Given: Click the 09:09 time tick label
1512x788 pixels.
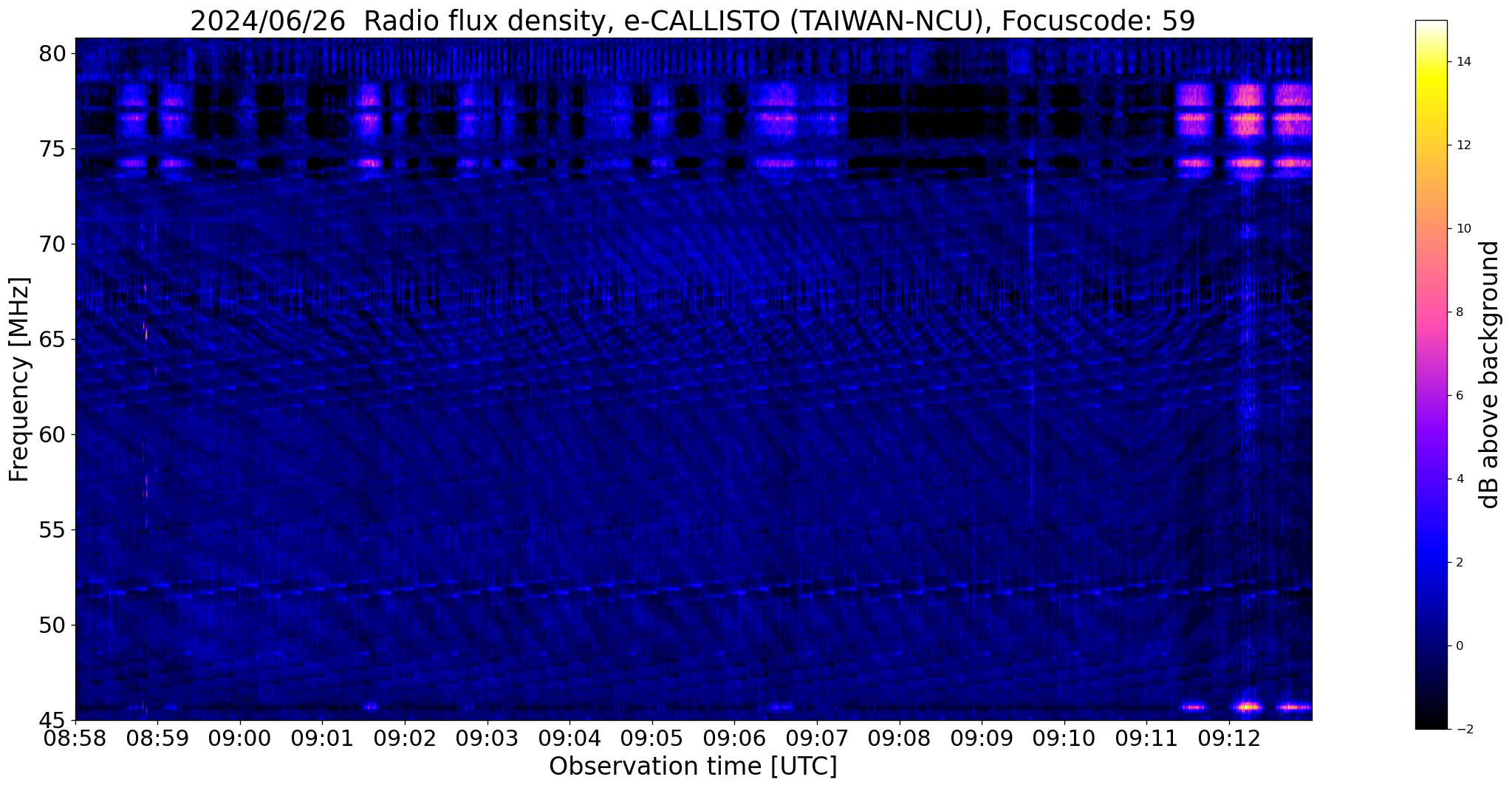Looking at the screenshot, I should point(982,738).
